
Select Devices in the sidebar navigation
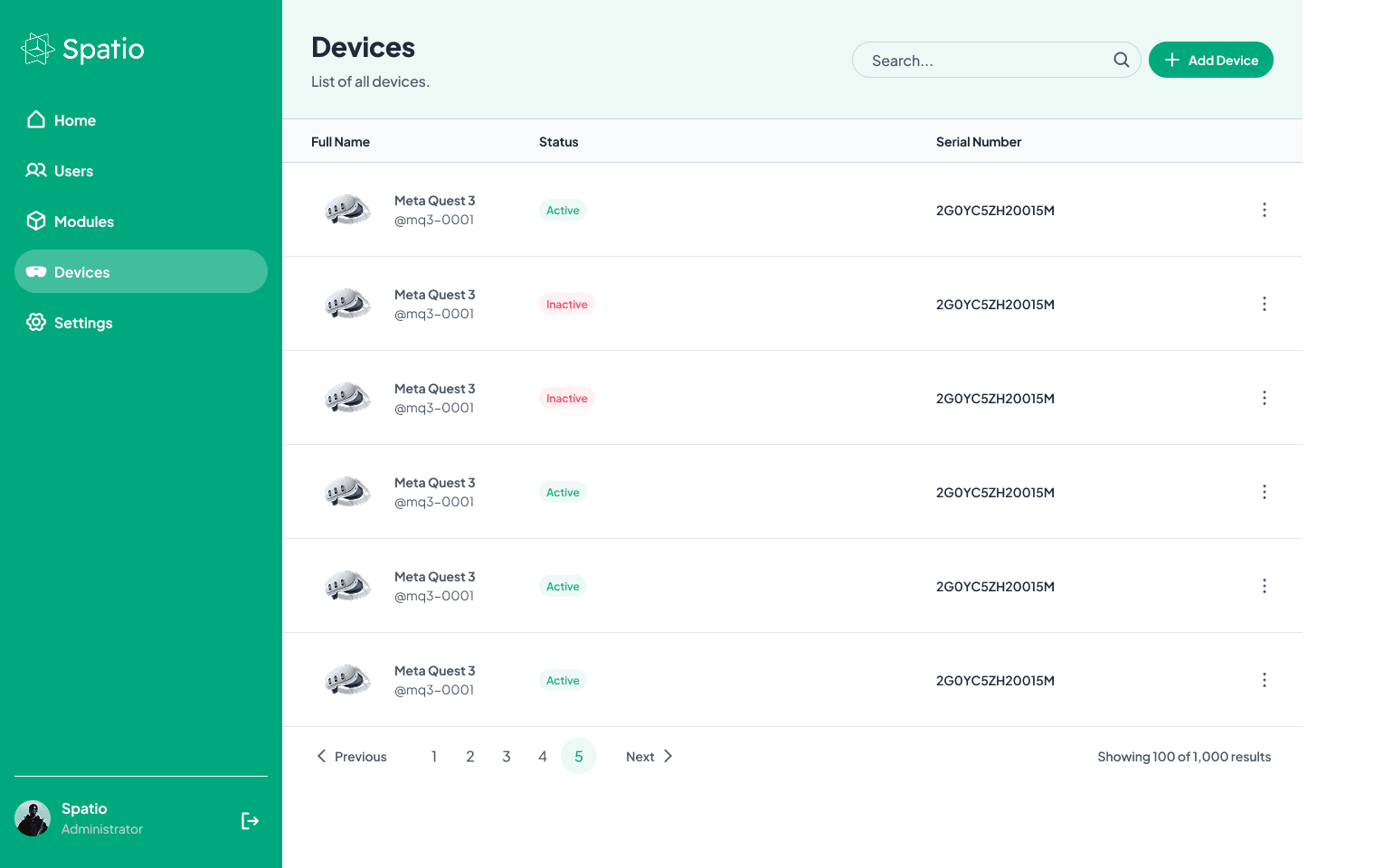(81, 271)
